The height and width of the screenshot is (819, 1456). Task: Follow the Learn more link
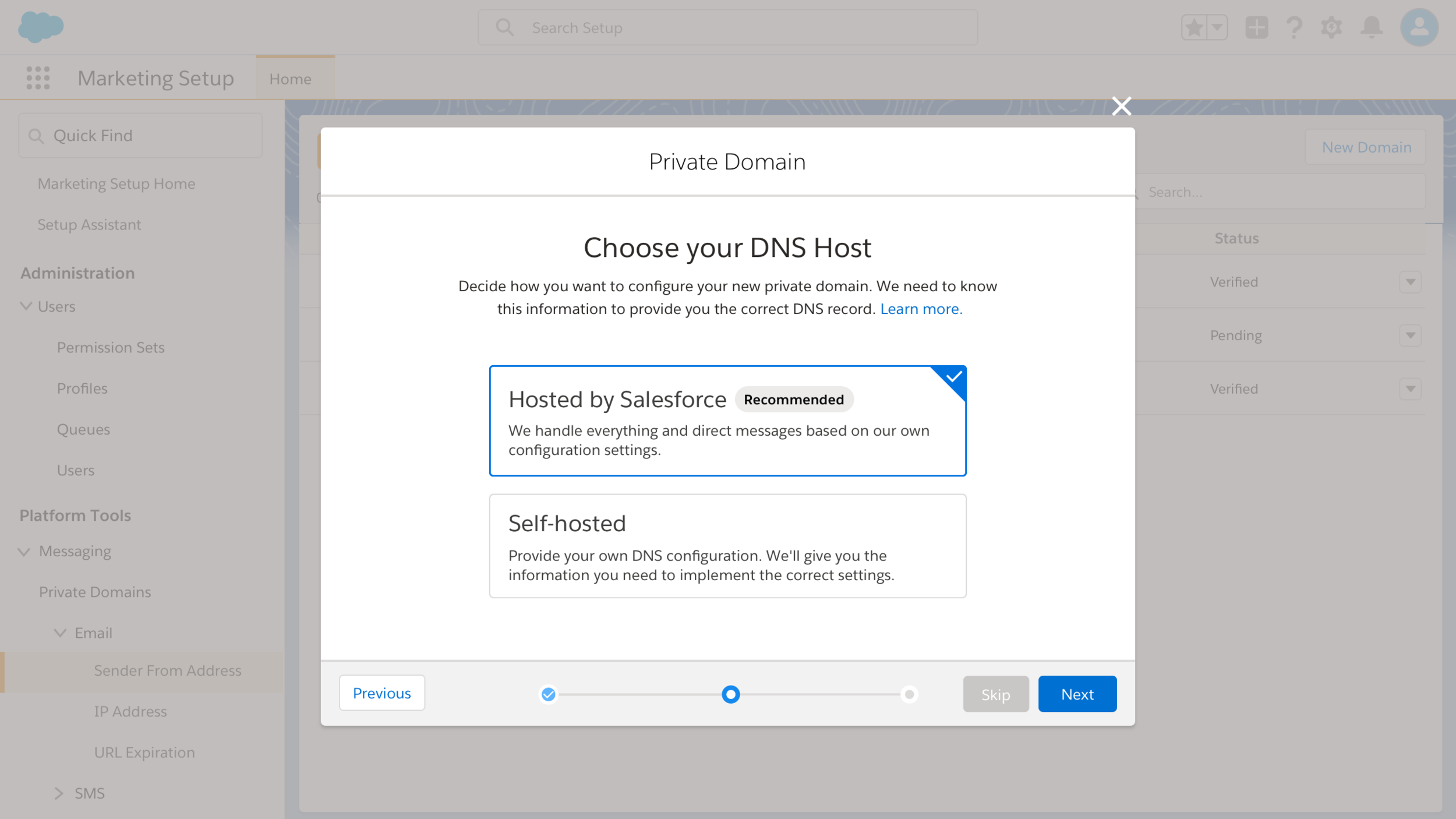point(921,309)
